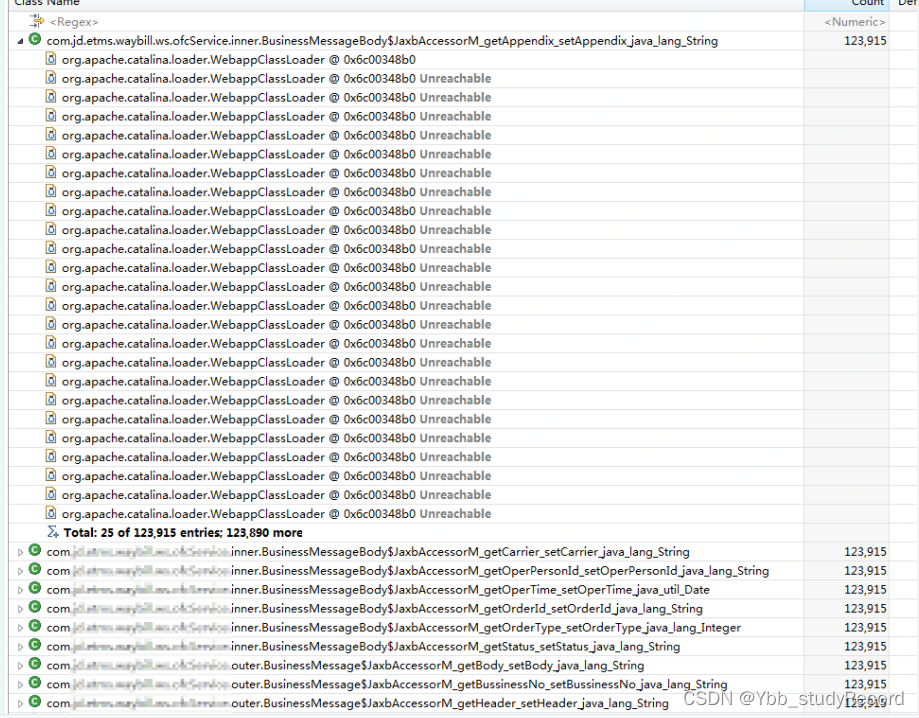Select the BusinessMessage getBody_setBody class name
Image resolution: width=919 pixels, height=718 pixels.
point(345,665)
